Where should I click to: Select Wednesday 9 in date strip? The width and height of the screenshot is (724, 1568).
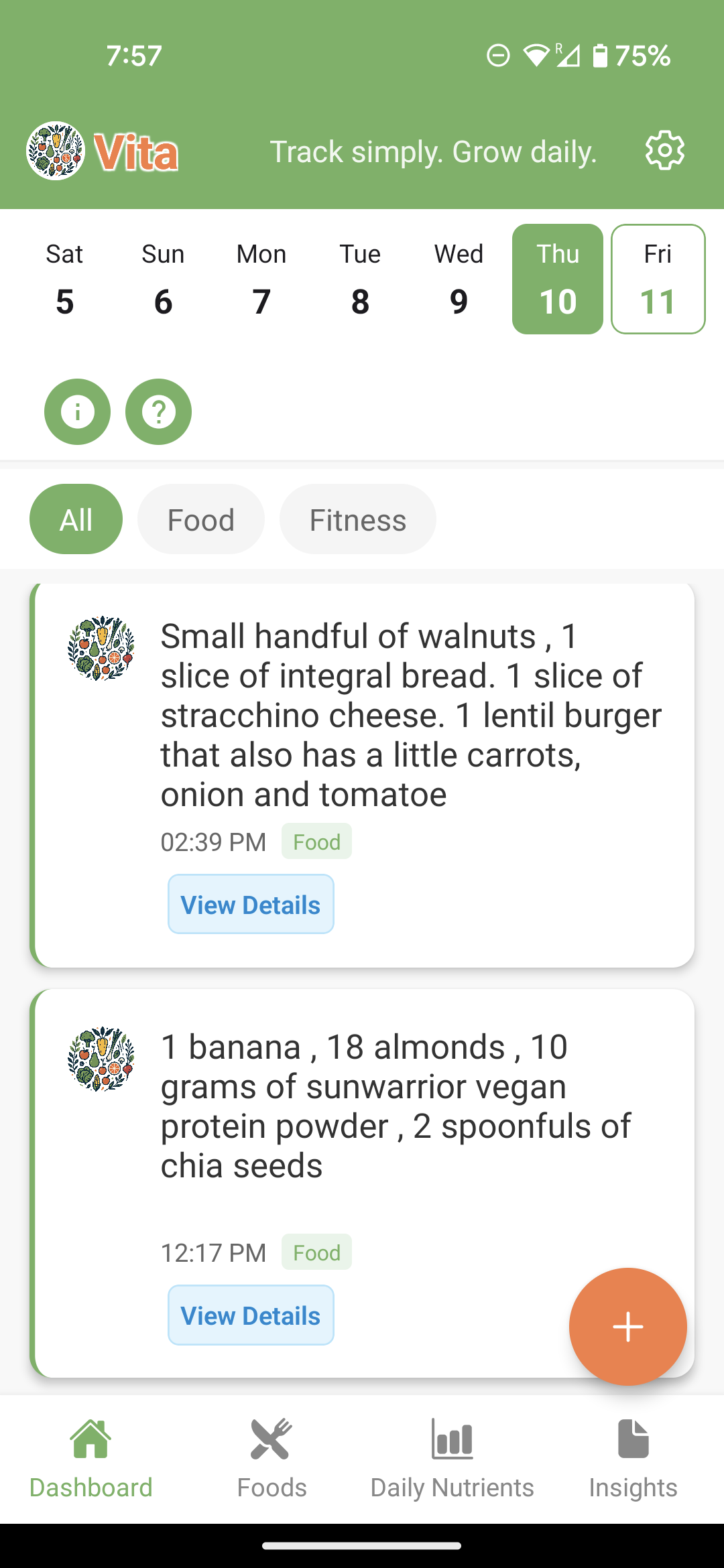coord(459,279)
